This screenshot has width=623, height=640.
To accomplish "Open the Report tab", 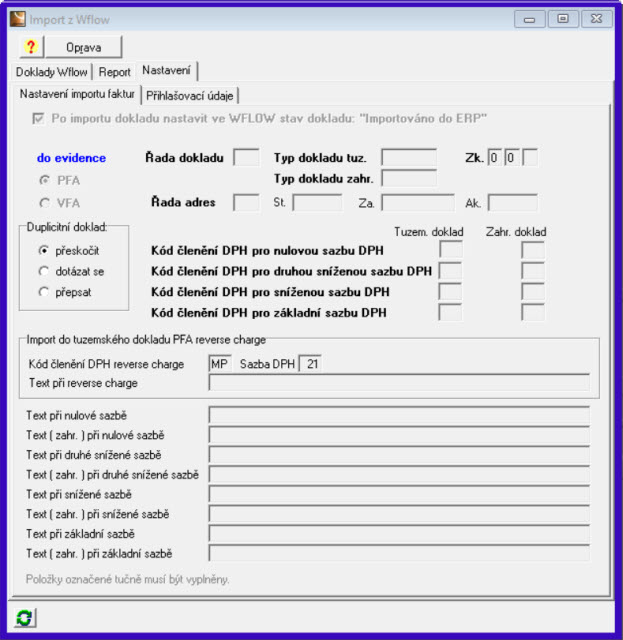I will tap(114, 72).
